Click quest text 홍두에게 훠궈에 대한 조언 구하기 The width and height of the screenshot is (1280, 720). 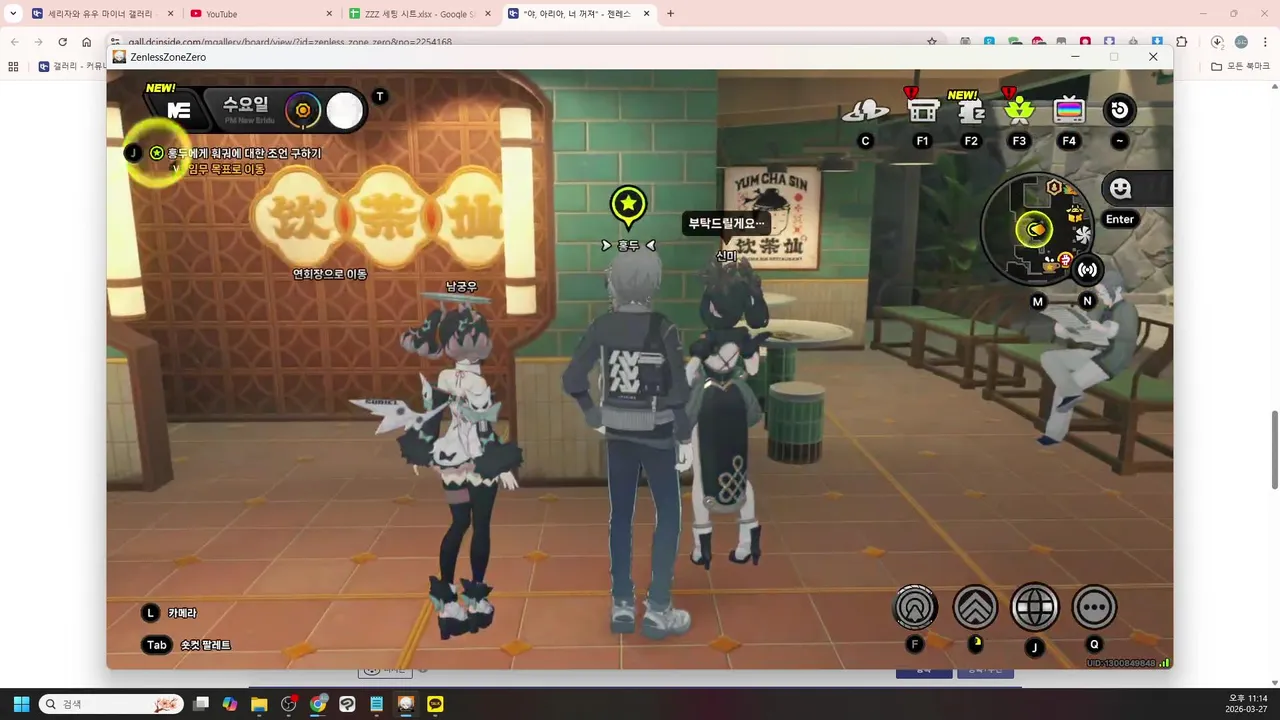click(x=244, y=153)
